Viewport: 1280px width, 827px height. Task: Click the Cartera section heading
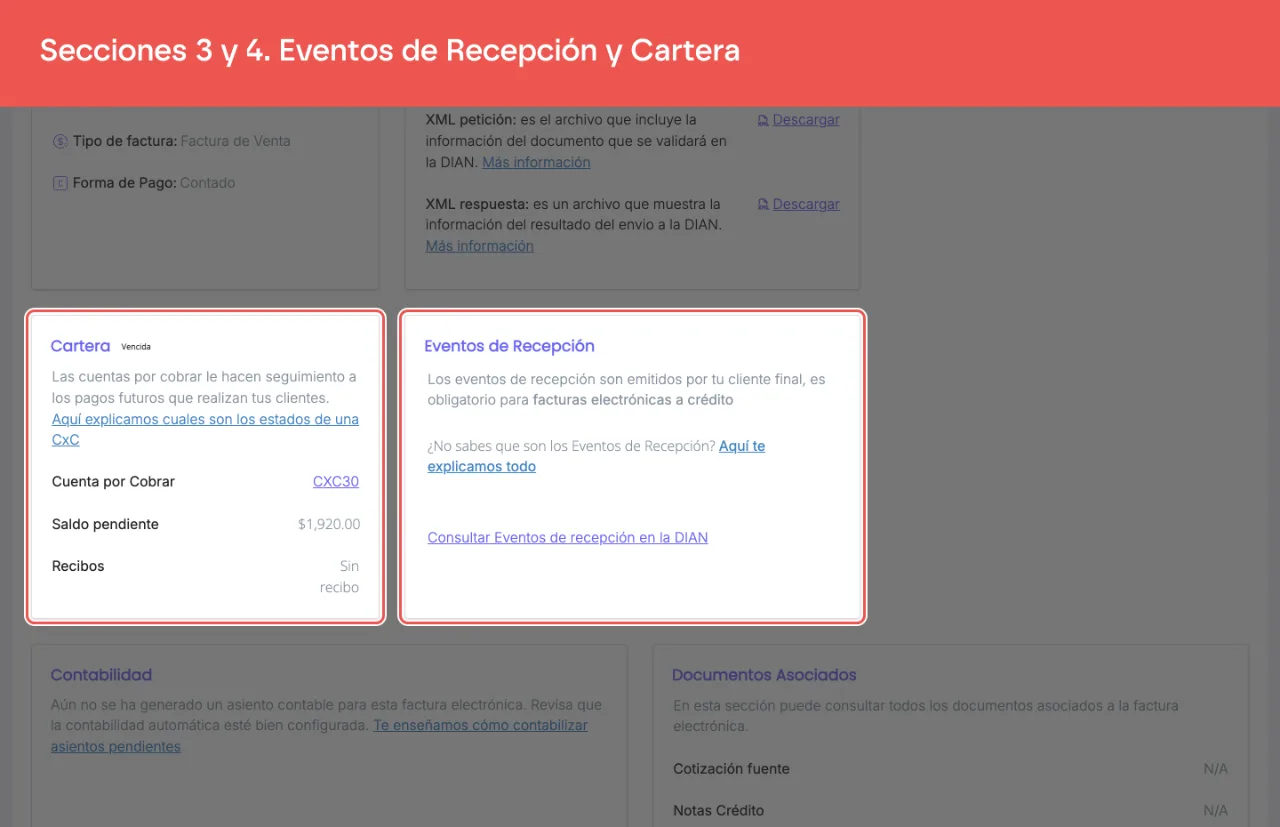coord(80,346)
